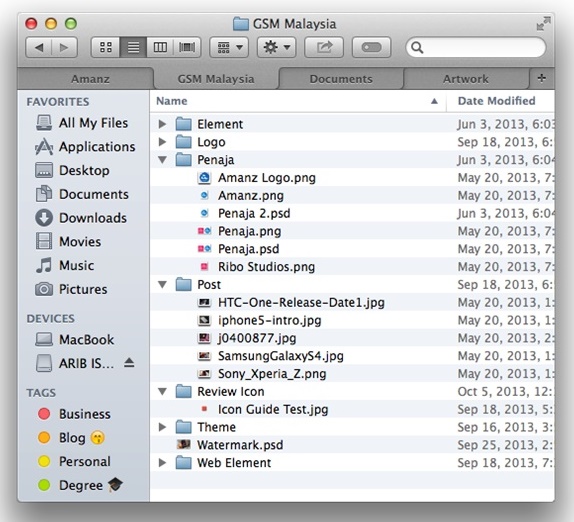Click the Watermark.psd thumbnail icon
The image size is (574, 522).
(183, 445)
